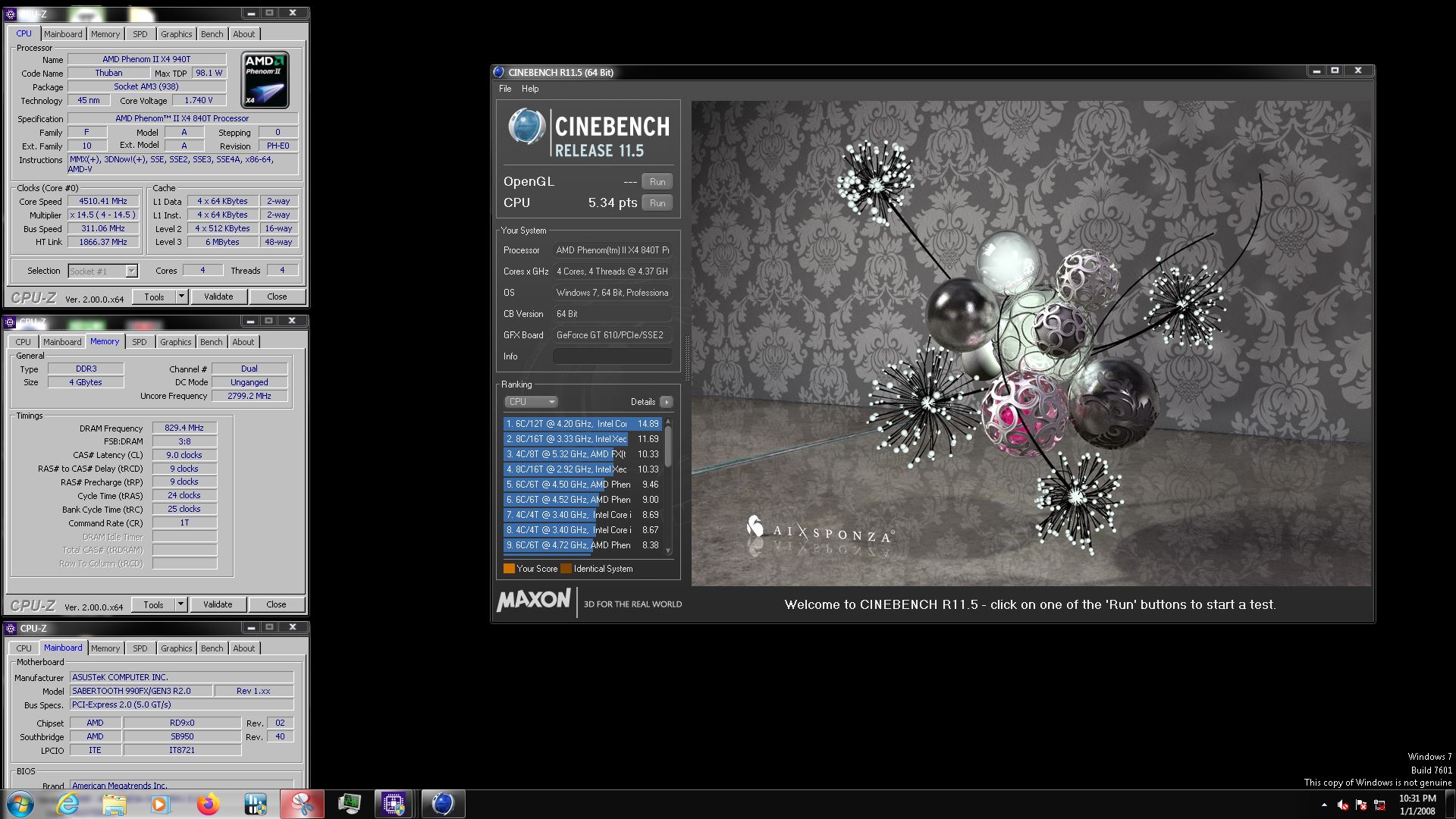Launch Internet Explorer from the taskbar
Image resolution: width=1456 pixels, height=819 pixels.
pyautogui.click(x=68, y=804)
